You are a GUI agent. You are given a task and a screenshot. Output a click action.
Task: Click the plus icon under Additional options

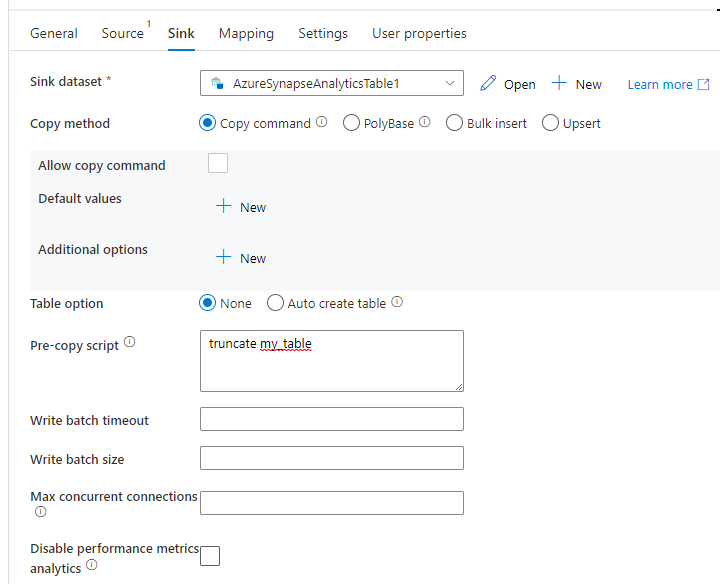224,257
